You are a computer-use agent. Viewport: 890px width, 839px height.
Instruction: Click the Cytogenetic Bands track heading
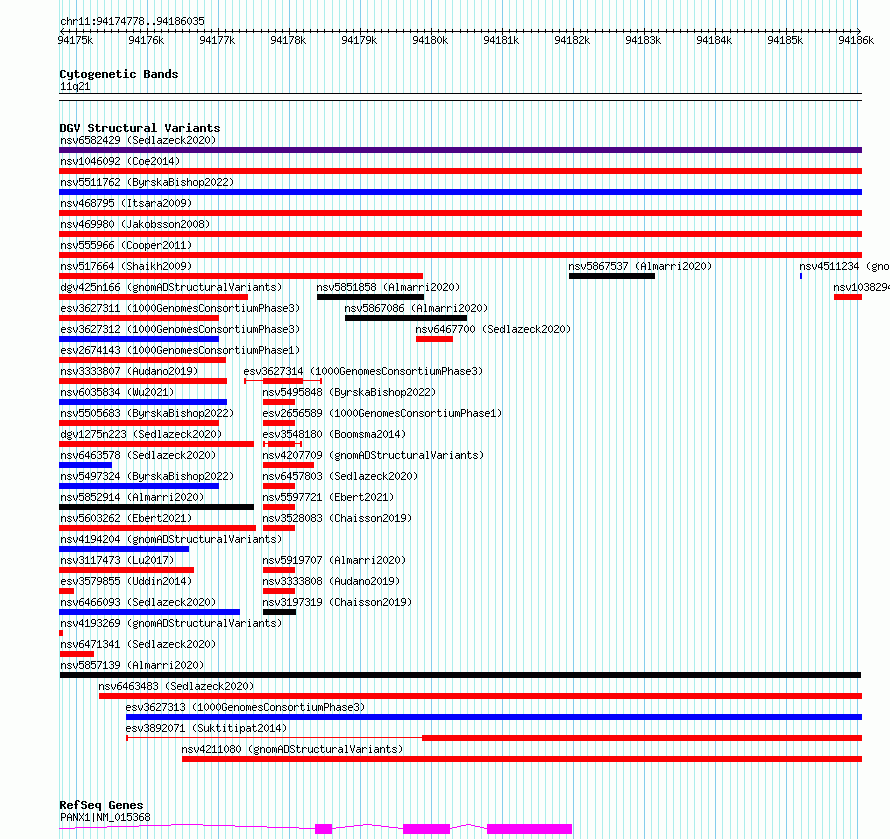[119, 74]
